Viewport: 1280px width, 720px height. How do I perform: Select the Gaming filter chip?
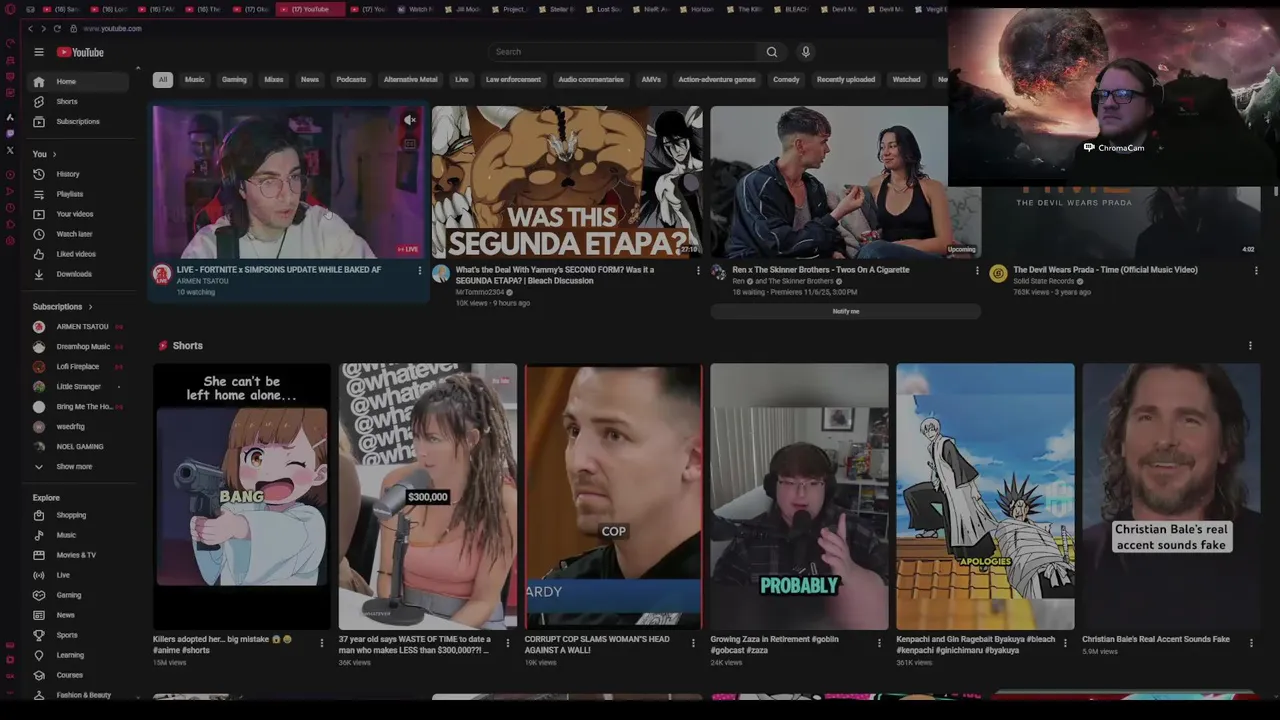click(234, 80)
